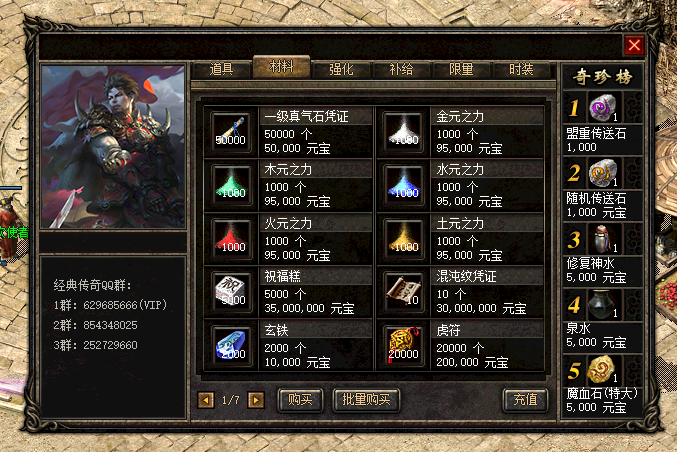Select the golden 虎符 item icon
Image resolution: width=677 pixels, height=452 pixels.
tap(403, 346)
